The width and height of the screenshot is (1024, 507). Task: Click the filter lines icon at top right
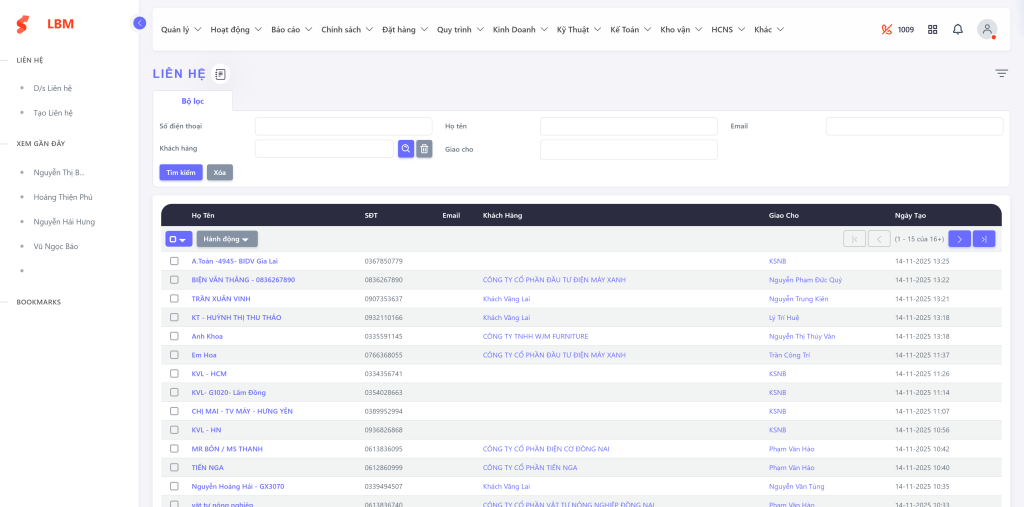pos(1001,73)
